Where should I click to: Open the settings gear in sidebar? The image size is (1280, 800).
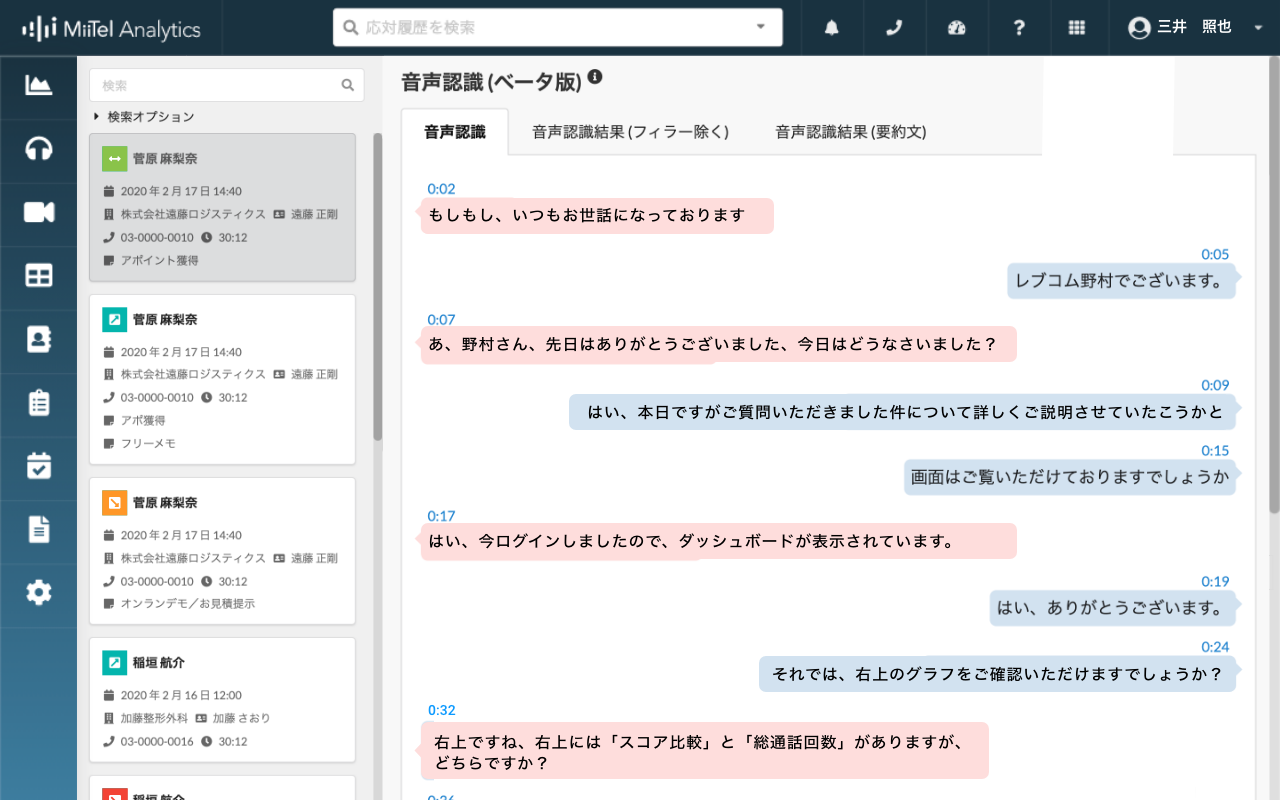pyautogui.click(x=38, y=592)
